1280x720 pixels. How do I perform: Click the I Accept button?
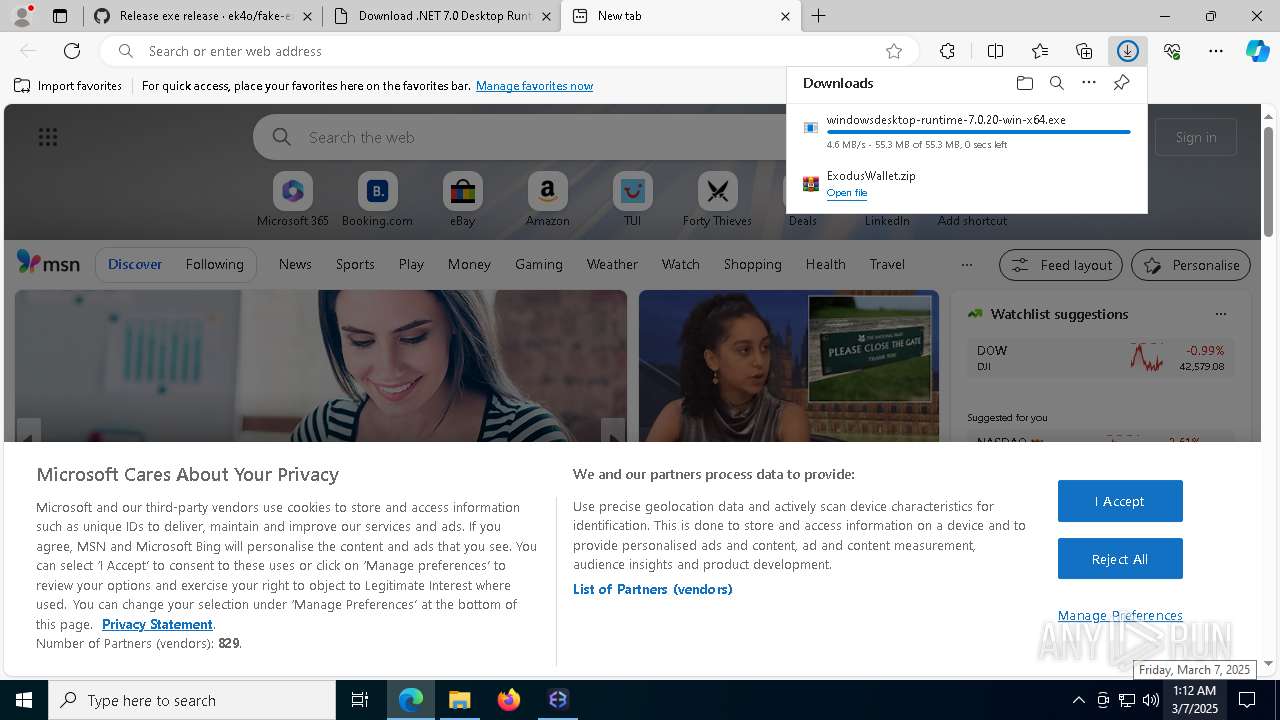coord(1119,501)
